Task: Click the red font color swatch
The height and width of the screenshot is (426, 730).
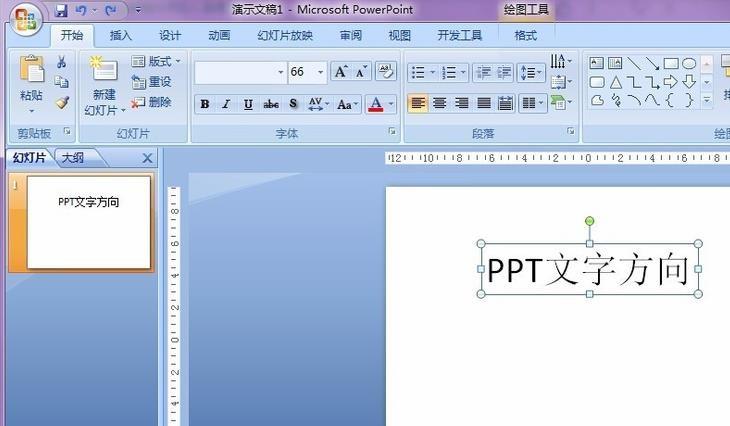Action: (375, 104)
